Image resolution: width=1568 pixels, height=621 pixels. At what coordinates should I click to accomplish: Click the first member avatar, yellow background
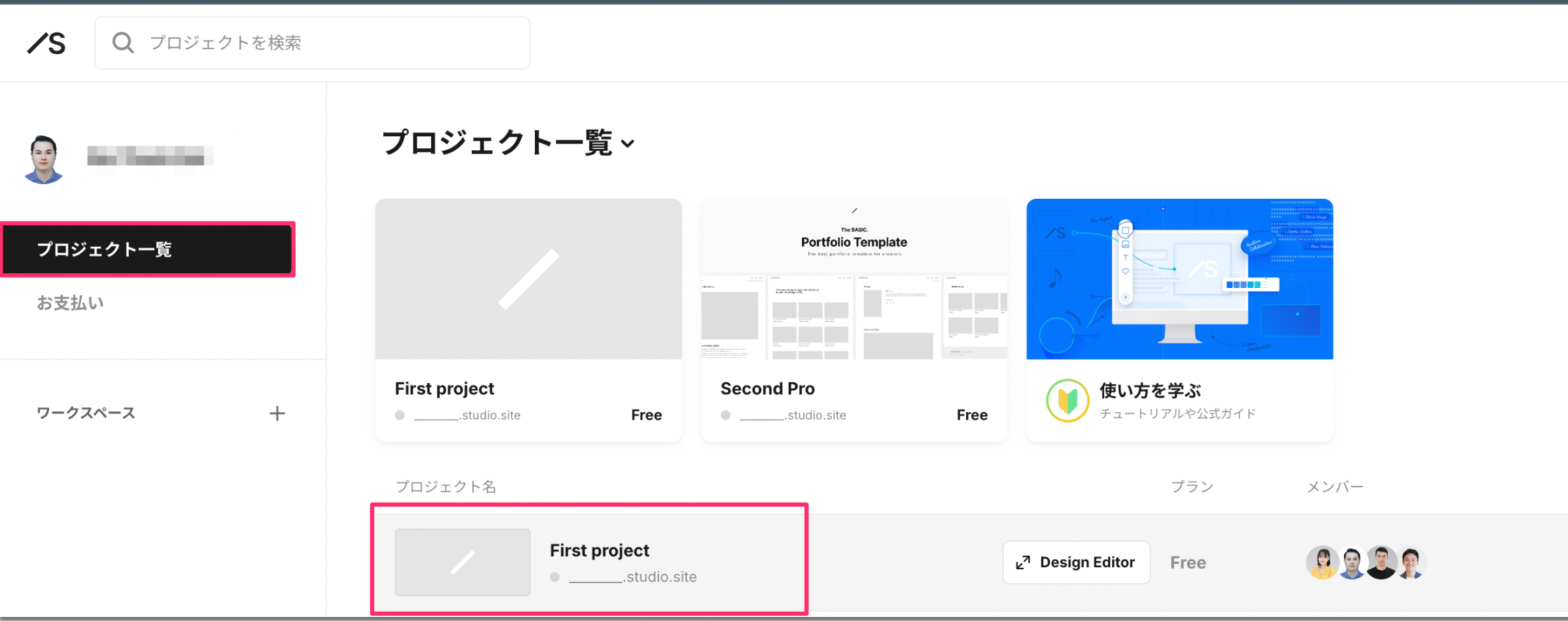(x=1322, y=562)
